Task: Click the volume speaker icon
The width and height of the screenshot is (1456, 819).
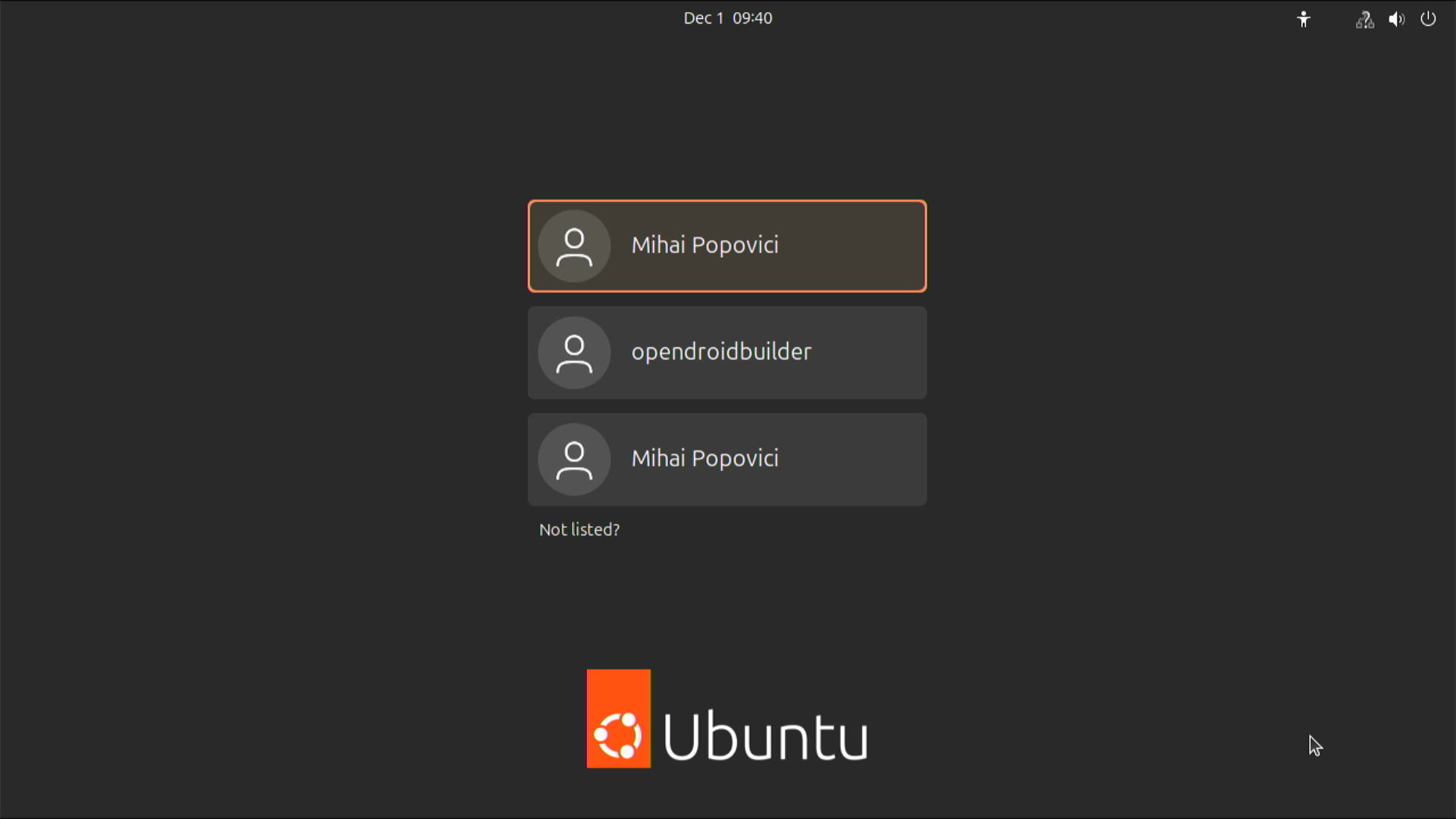Action: 1396,19
